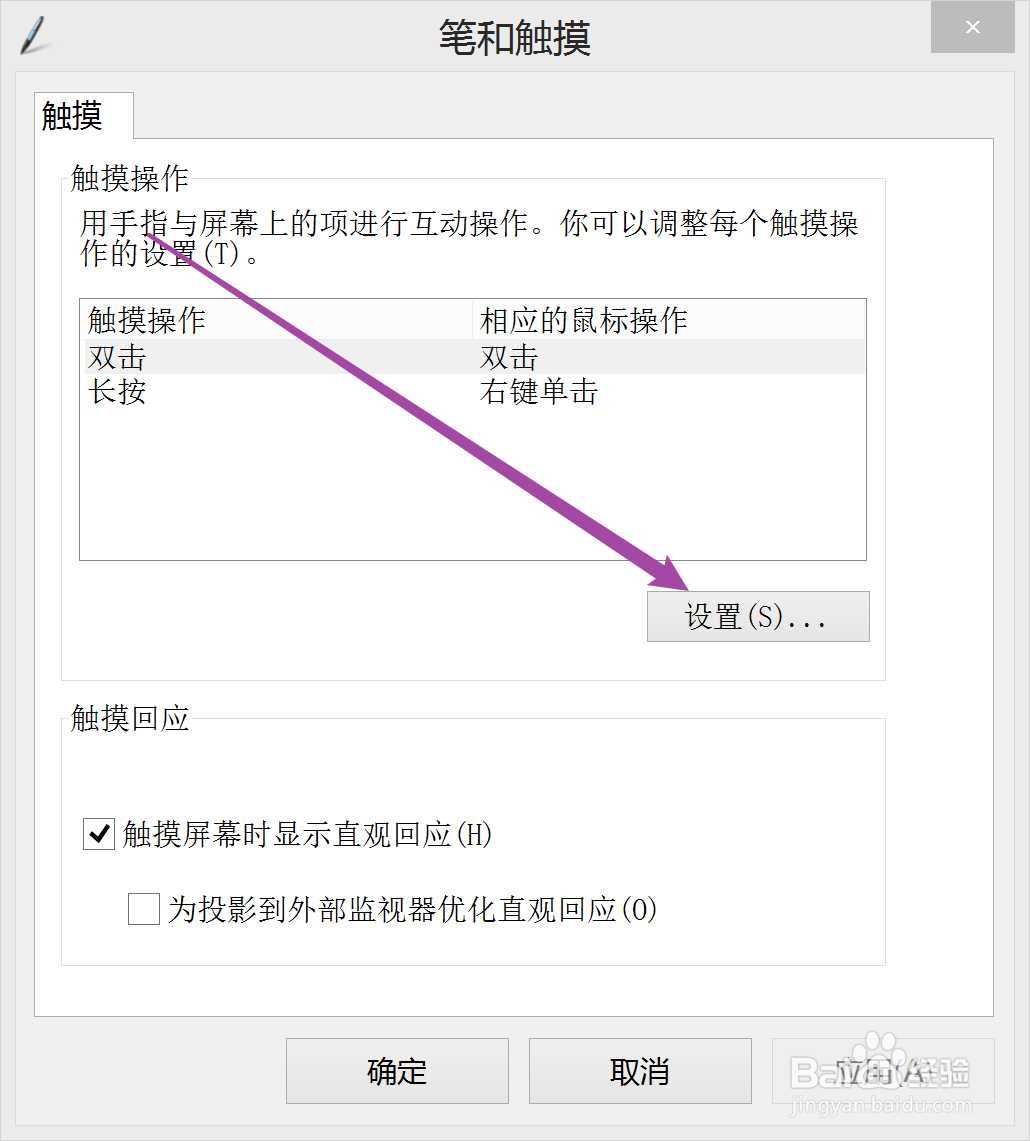This screenshot has width=1030, height=1141.
Task: Open the 设置(S)... button
Action: click(x=758, y=616)
